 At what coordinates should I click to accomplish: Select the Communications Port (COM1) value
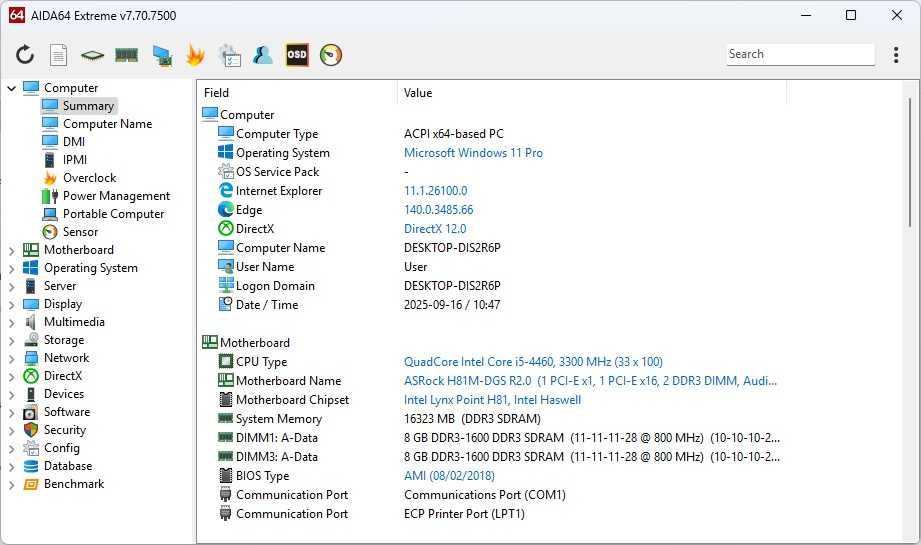coord(485,495)
